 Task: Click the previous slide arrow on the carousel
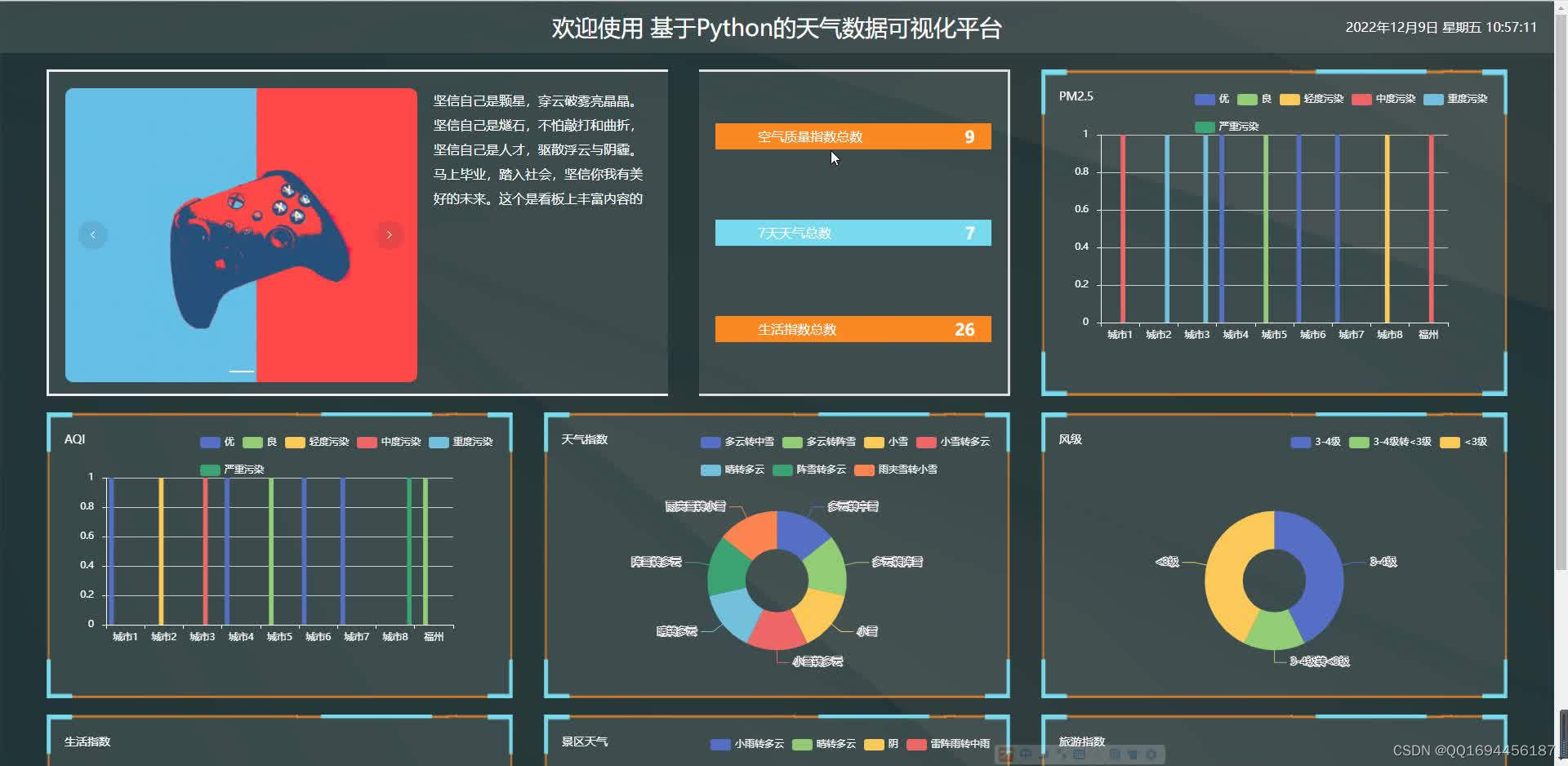(92, 234)
